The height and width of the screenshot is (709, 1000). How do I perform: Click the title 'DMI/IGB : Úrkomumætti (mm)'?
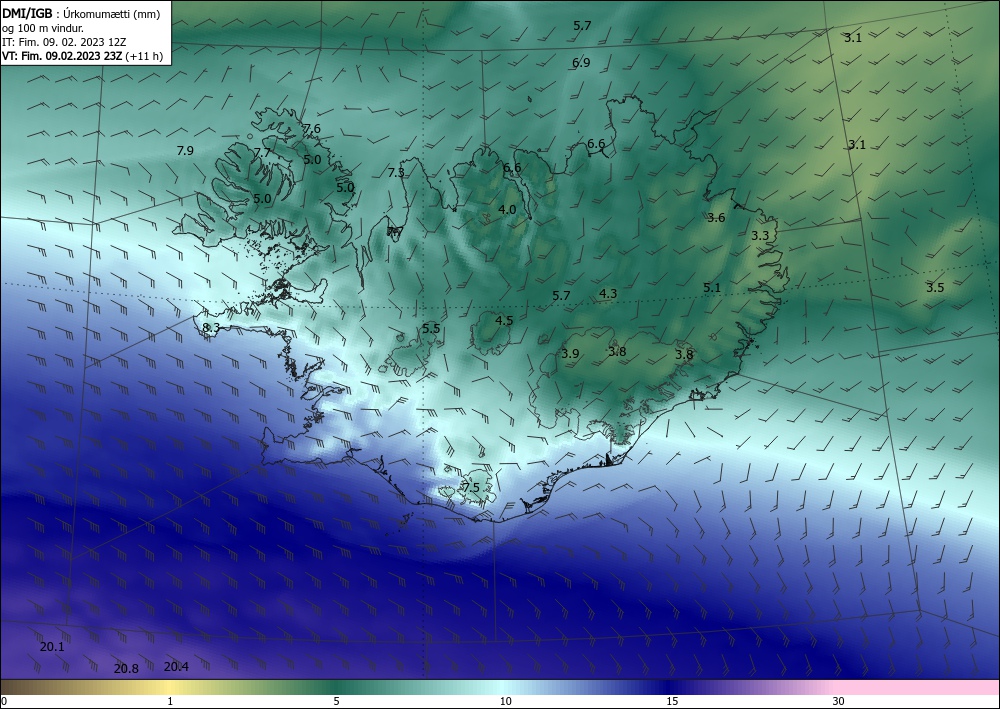click(81, 14)
